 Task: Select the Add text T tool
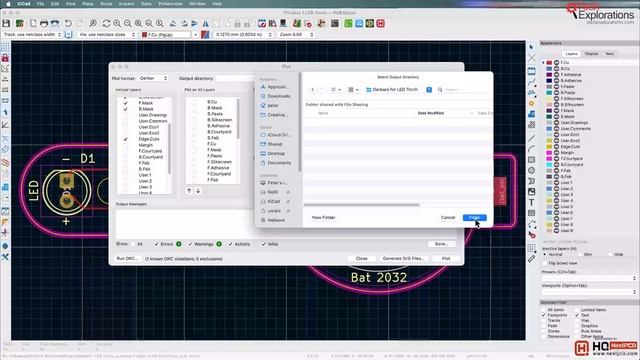coord(531,202)
